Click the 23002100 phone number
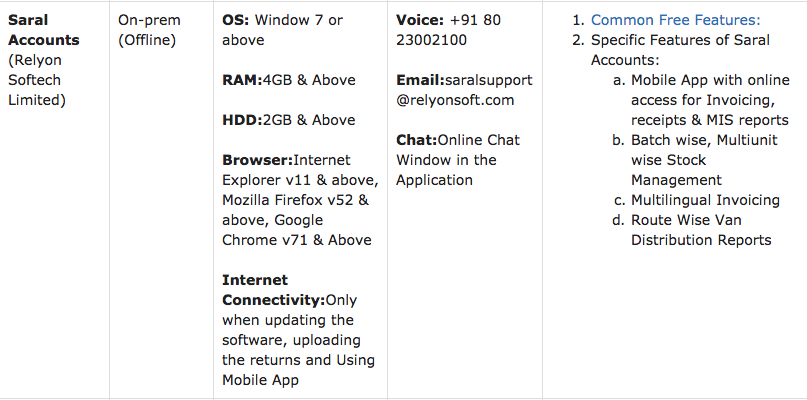Image resolution: width=807 pixels, height=400 pixels. (431, 40)
